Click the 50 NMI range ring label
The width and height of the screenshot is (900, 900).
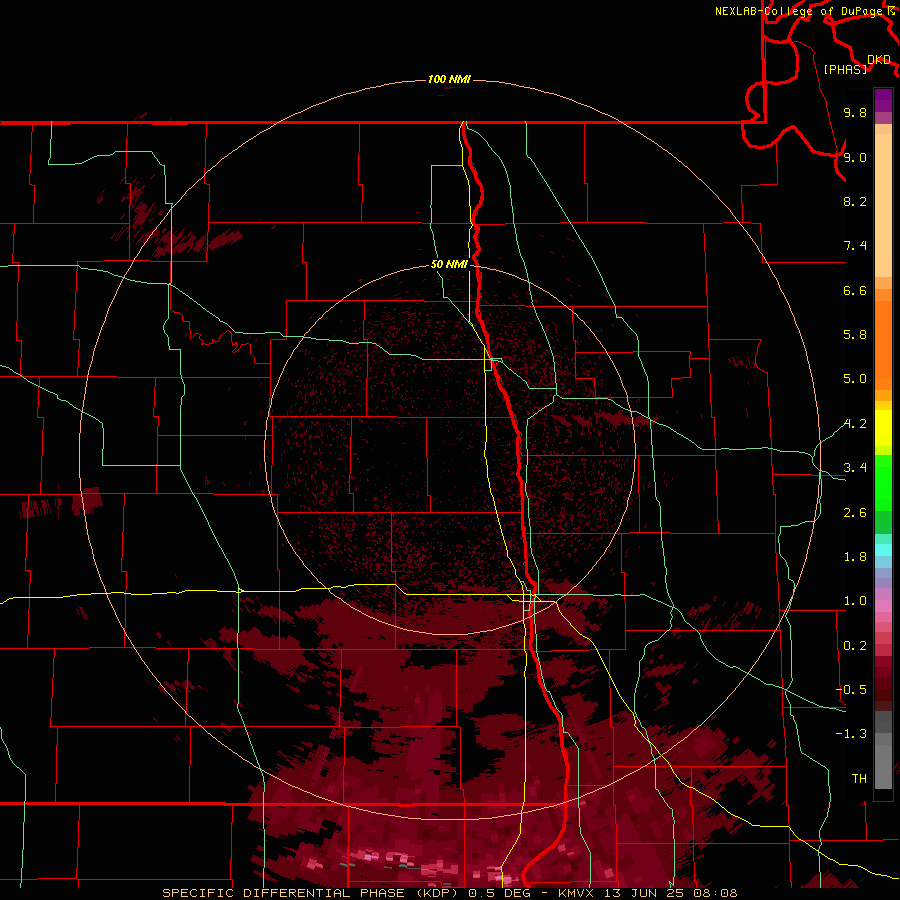click(449, 264)
